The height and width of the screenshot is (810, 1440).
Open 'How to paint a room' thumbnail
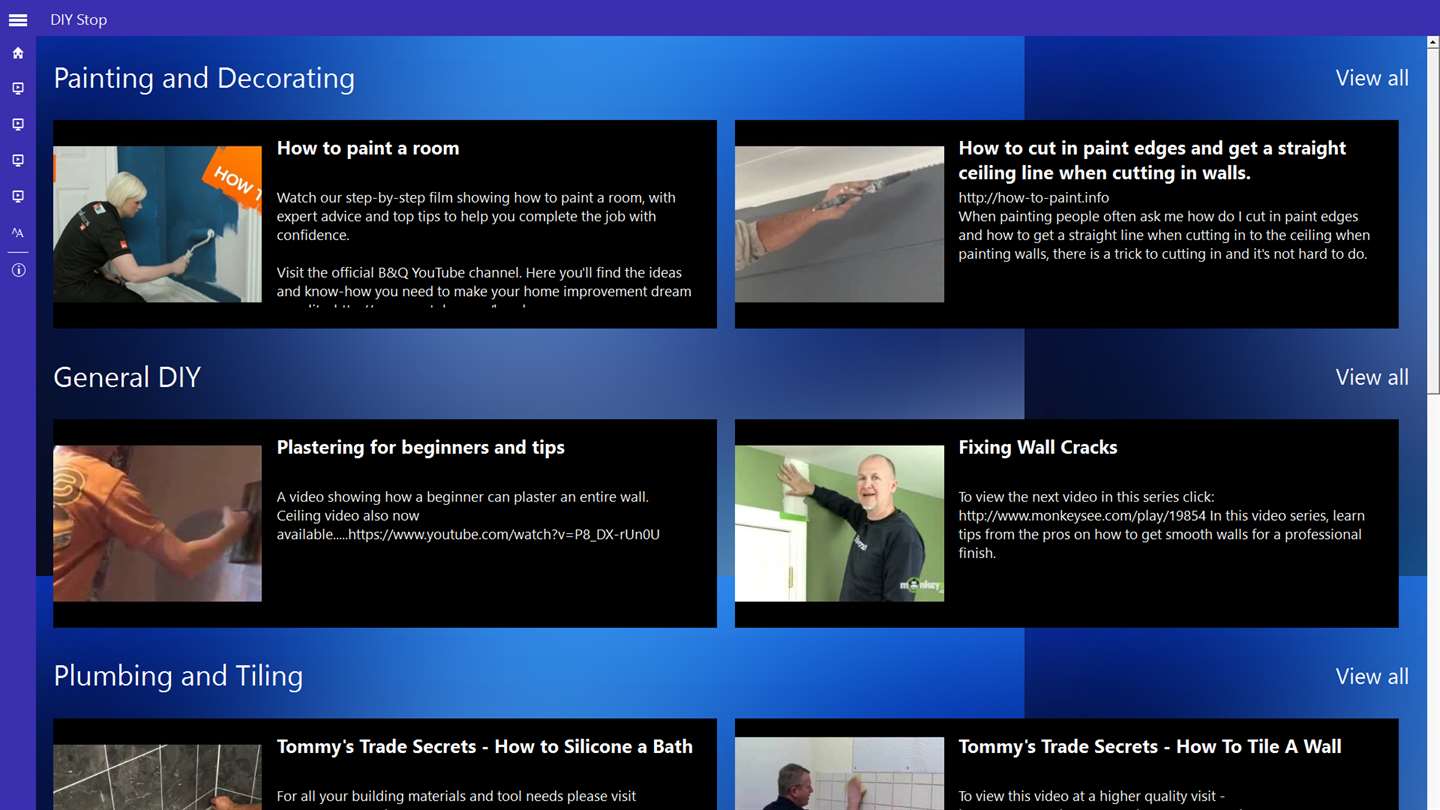click(157, 224)
